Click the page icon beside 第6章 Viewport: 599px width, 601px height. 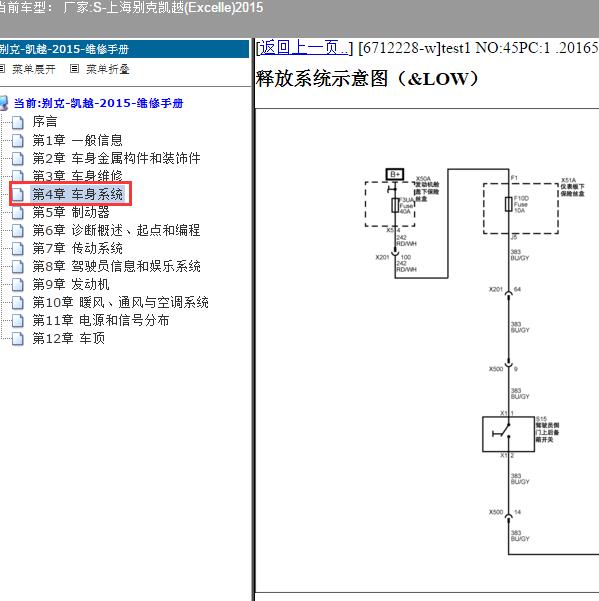coord(18,231)
